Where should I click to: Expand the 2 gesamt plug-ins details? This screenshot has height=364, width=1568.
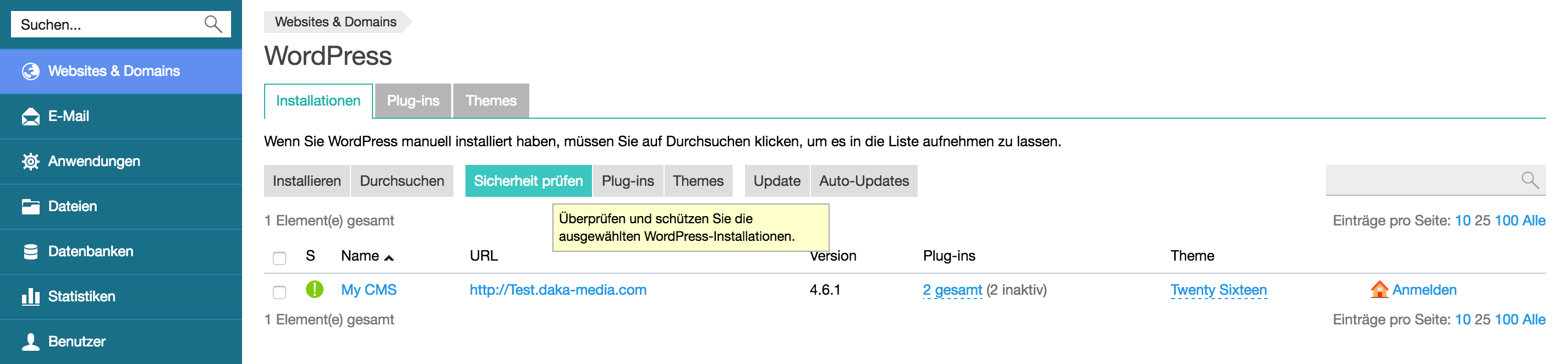click(x=952, y=290)
